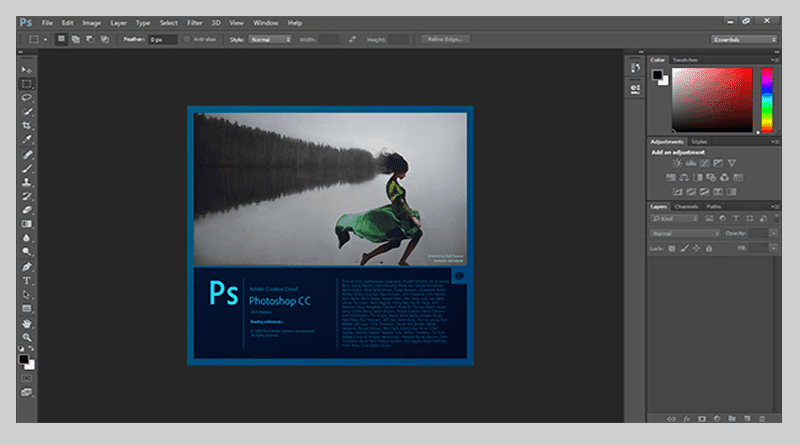Adjust the hue spectrum slider

coord(767,100)
